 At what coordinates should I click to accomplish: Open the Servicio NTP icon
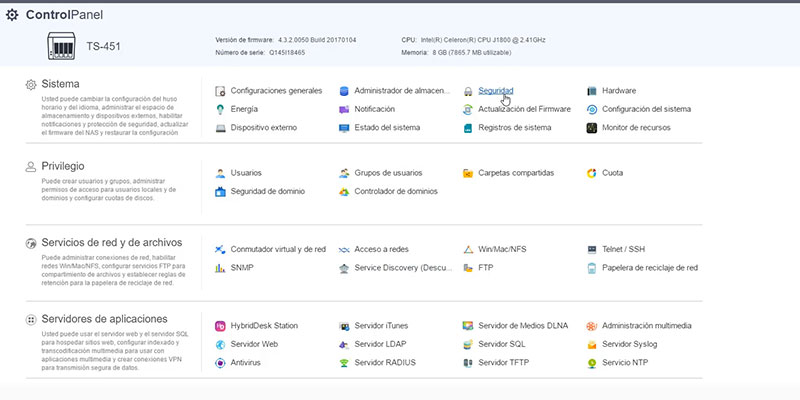[x=592, y=363]
